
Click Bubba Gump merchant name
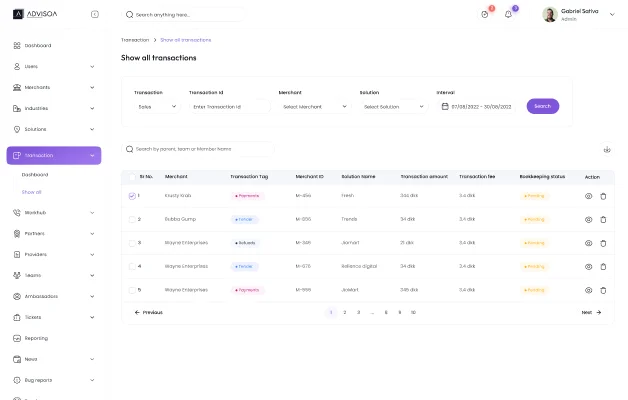point(180,219)
